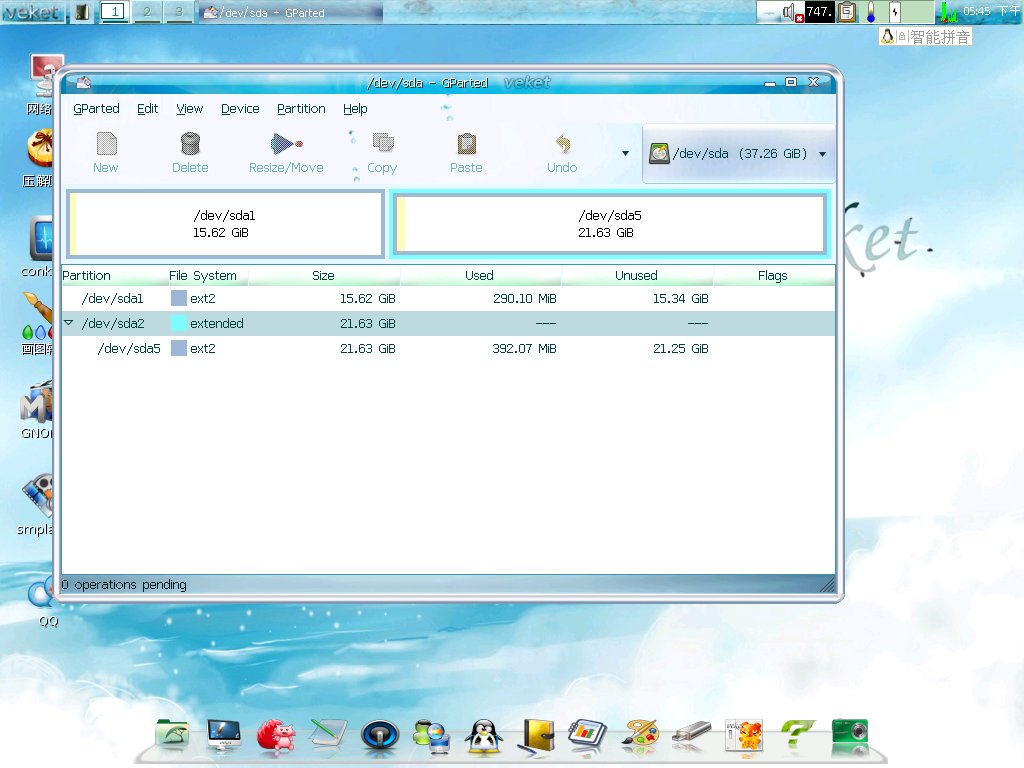Click the thermometer temperature tray icon
The height and width of the screenshot is (768, 1024).
click(x=871, y=12)
